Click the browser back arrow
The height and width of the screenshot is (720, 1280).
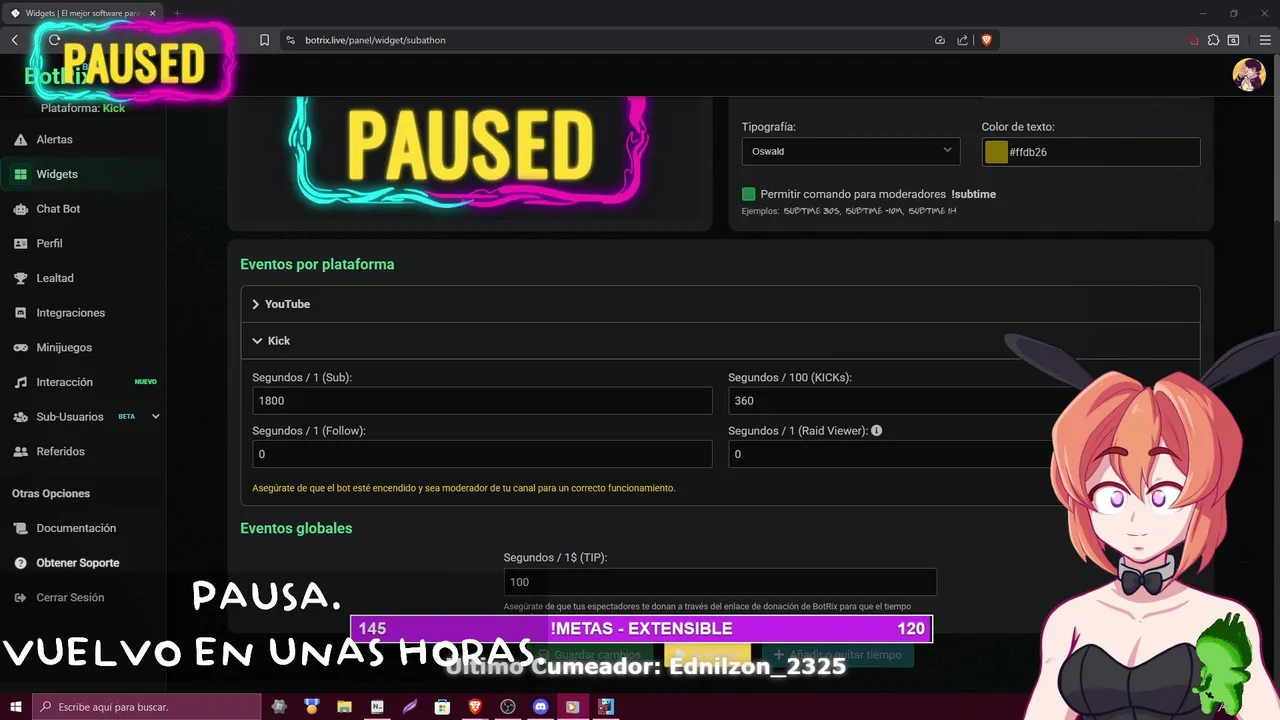pyautogui.click(x=15, y=40)
